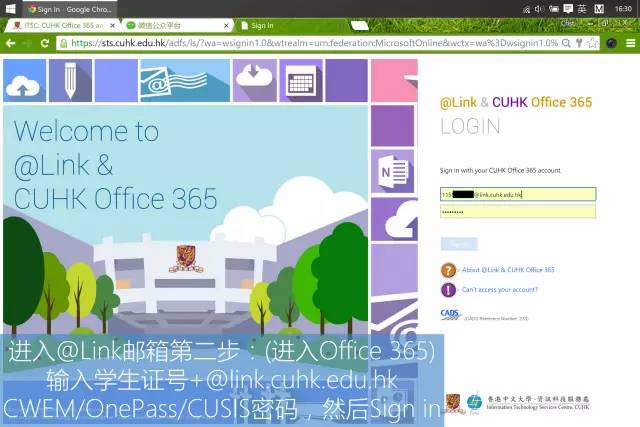Click the calendar tile icon
The width and height of the screenshot is (640, 427).
coord(300,80)
